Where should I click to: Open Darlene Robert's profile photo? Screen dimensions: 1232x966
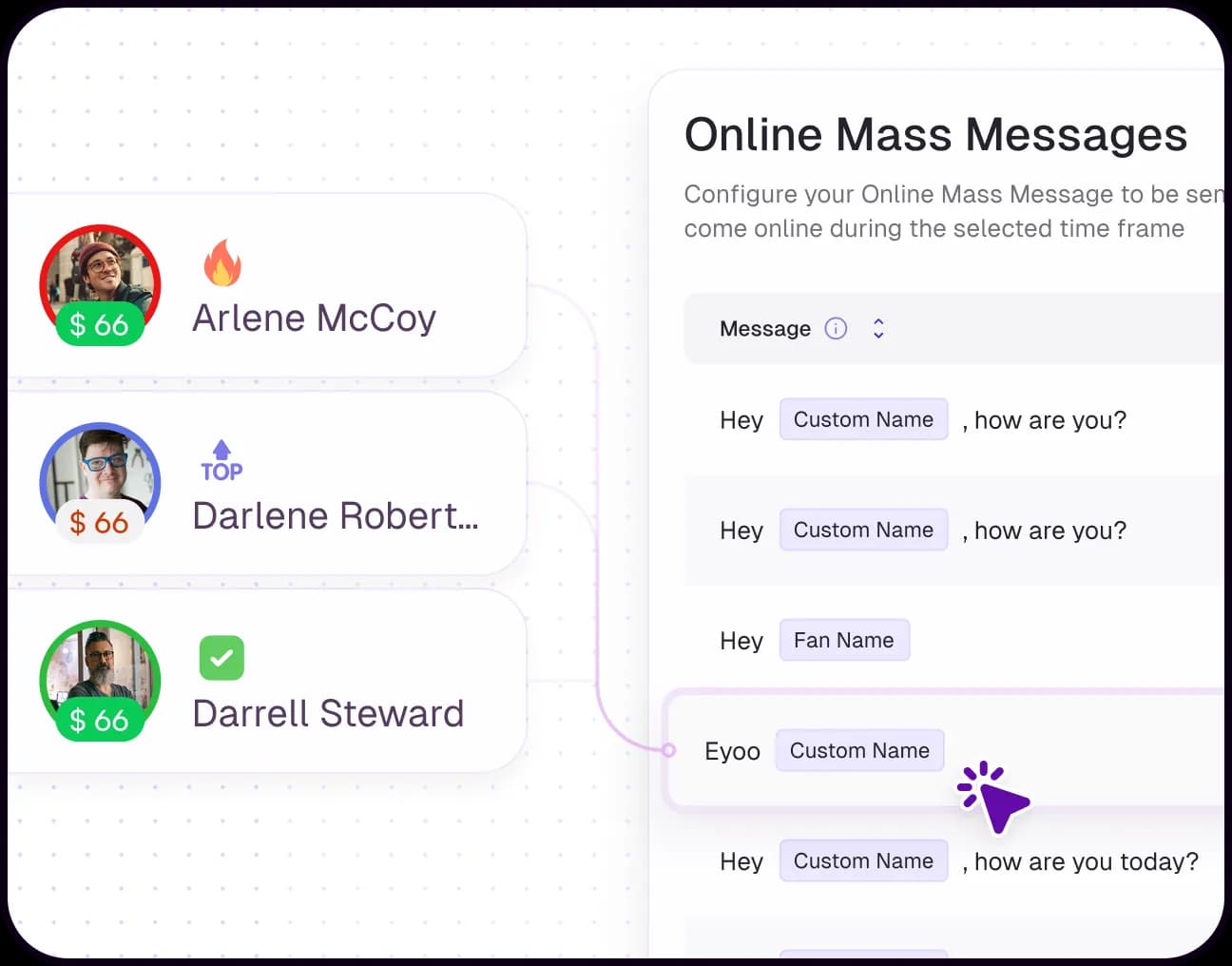[x=100, y=475]
